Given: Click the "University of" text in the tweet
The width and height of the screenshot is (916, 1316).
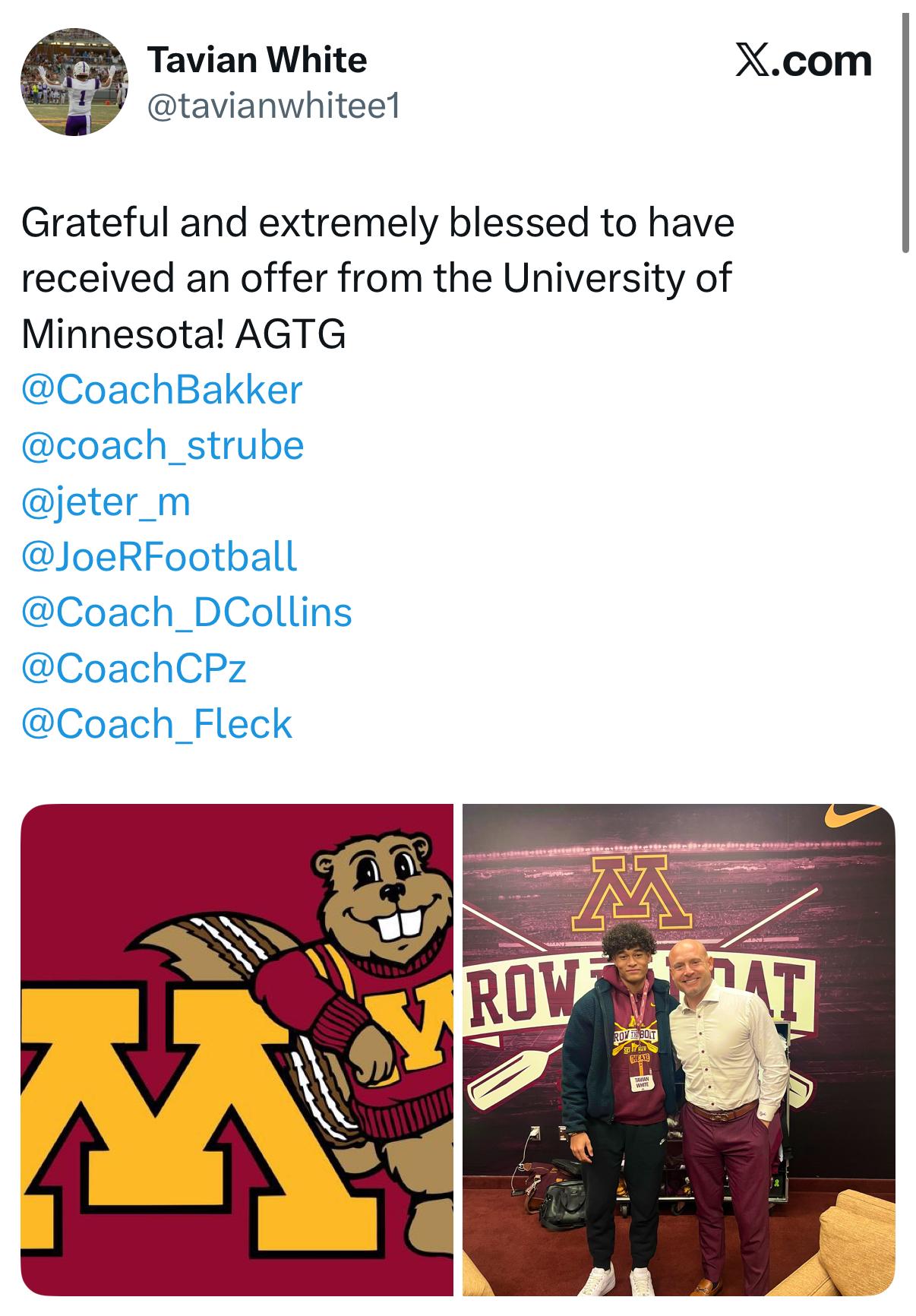Looking at the screenshot, I should [617, 278].
